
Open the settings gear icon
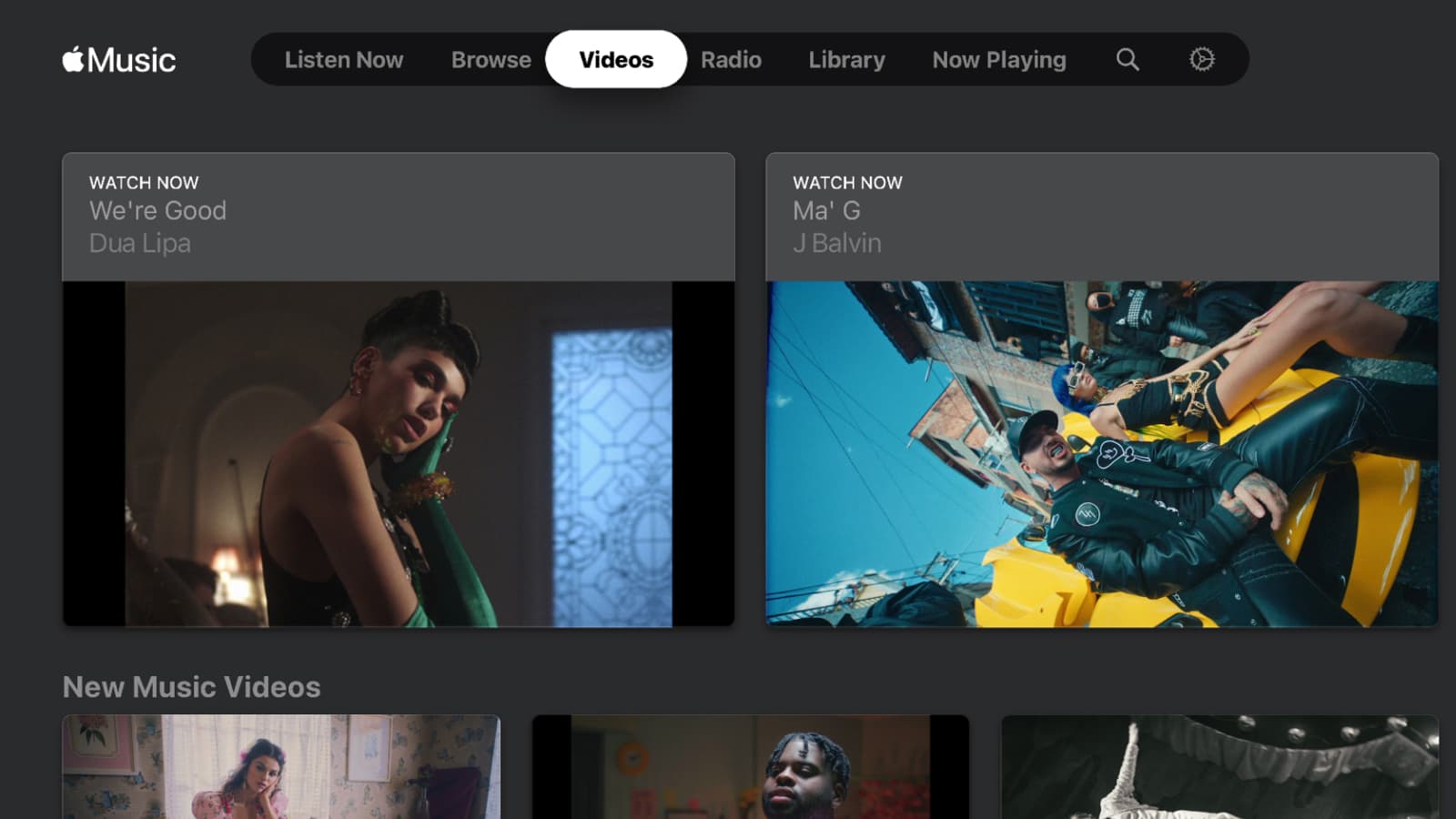pyautogui.click(x=1201, y=60)
